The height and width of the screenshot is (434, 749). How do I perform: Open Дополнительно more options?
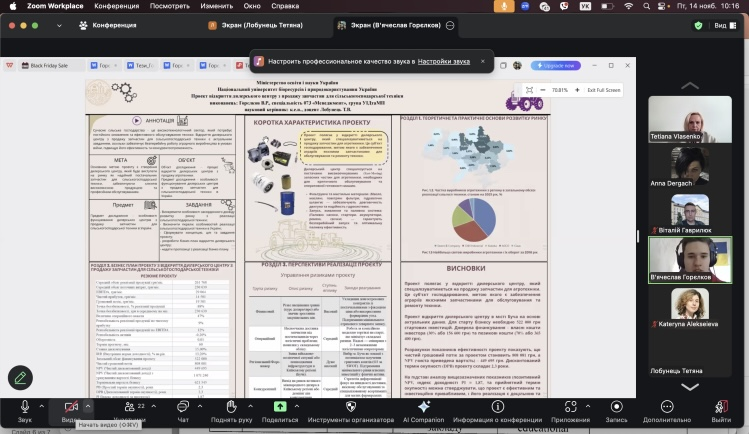click(x=667, y=407)
